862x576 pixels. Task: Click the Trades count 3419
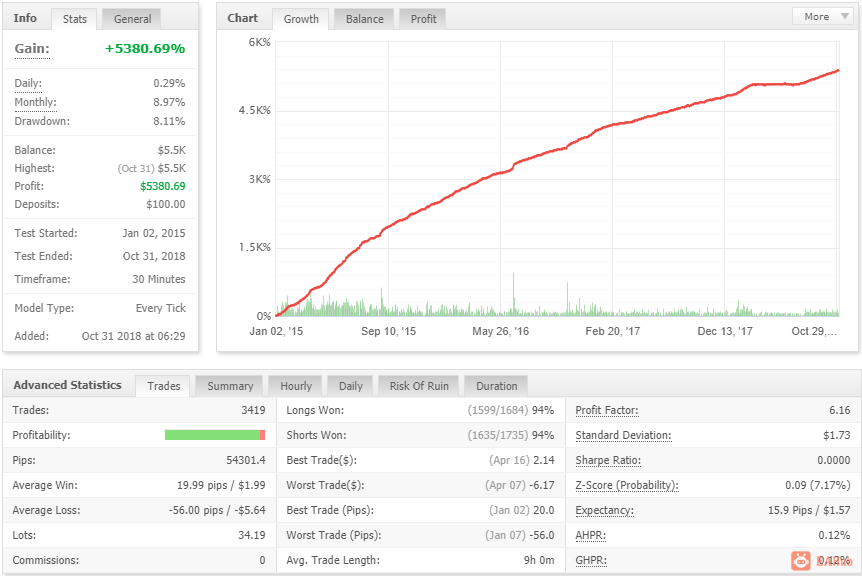[253, 410]
